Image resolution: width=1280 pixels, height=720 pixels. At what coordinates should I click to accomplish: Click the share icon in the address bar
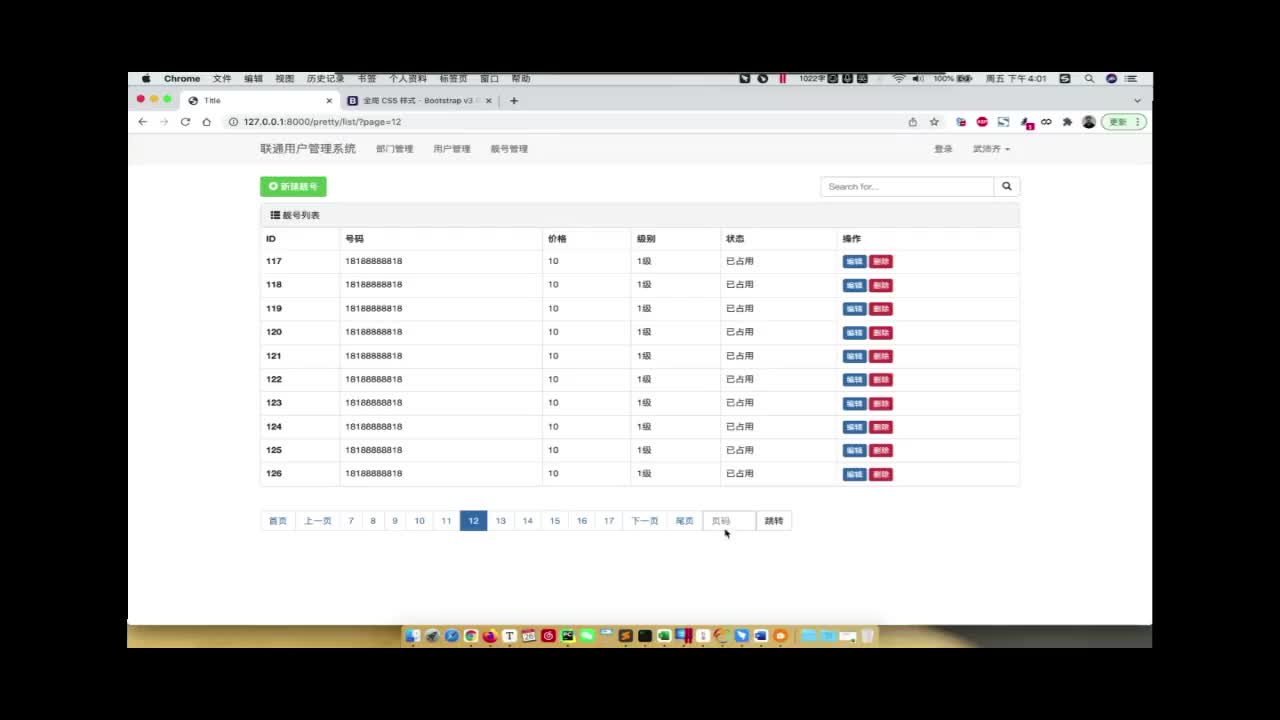point(912,122)
